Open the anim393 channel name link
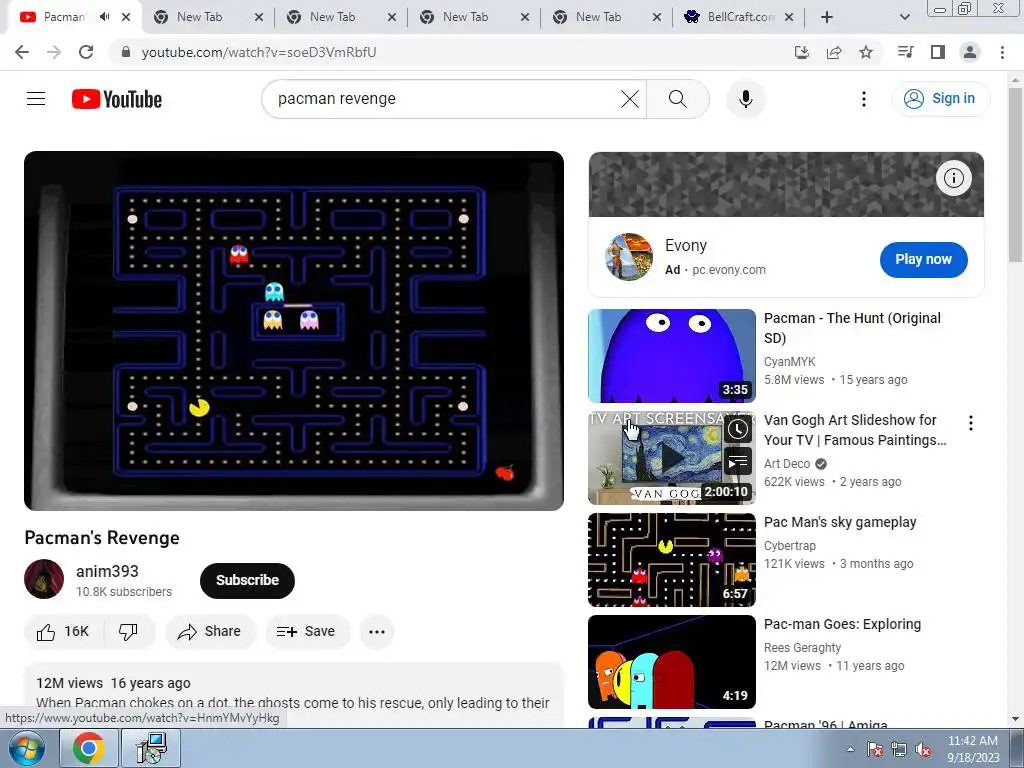Screen dimensions: 1024x768 [107, 571]
